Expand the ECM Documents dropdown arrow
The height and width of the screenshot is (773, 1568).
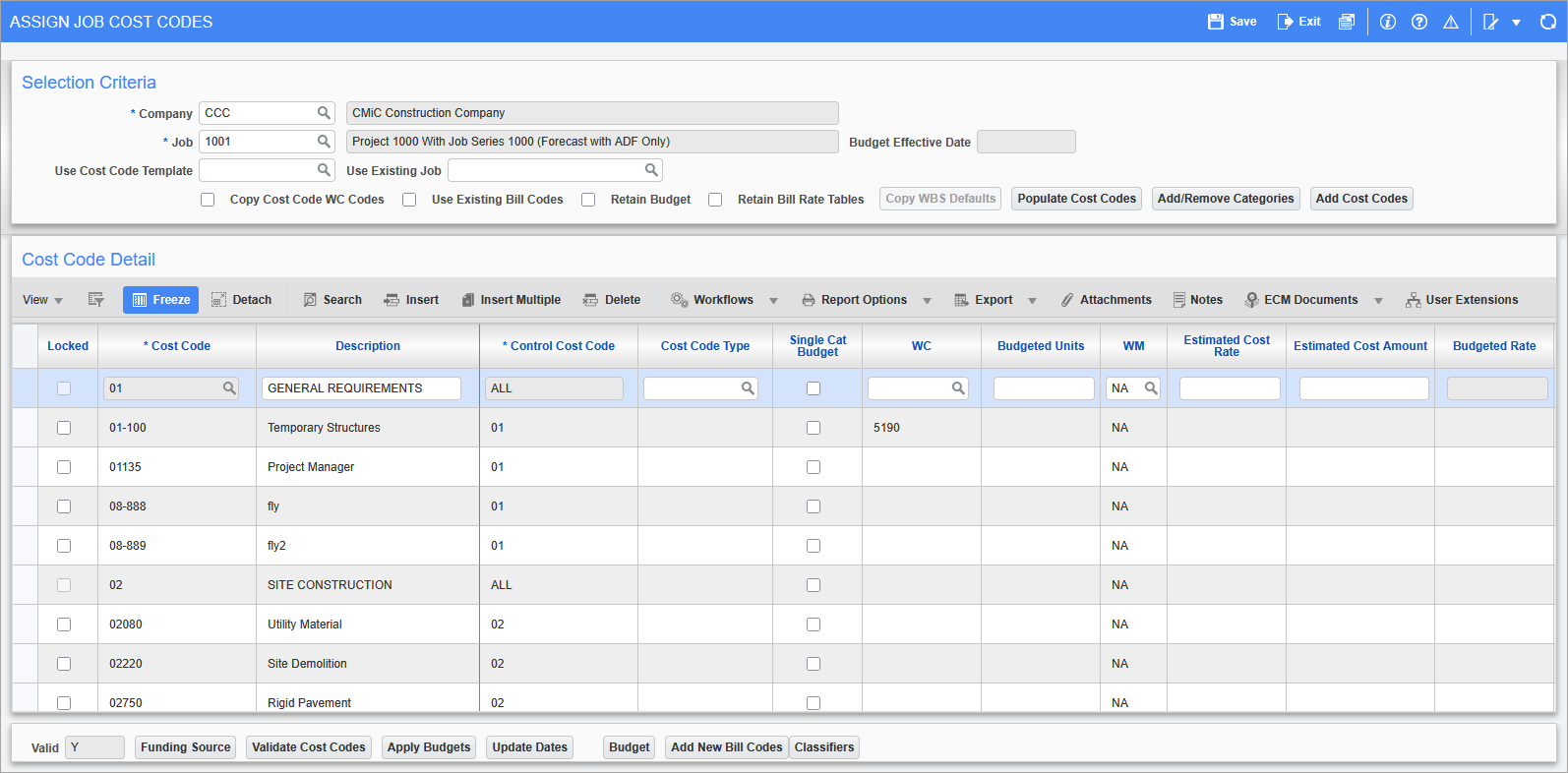click(x=1378, y=301)
